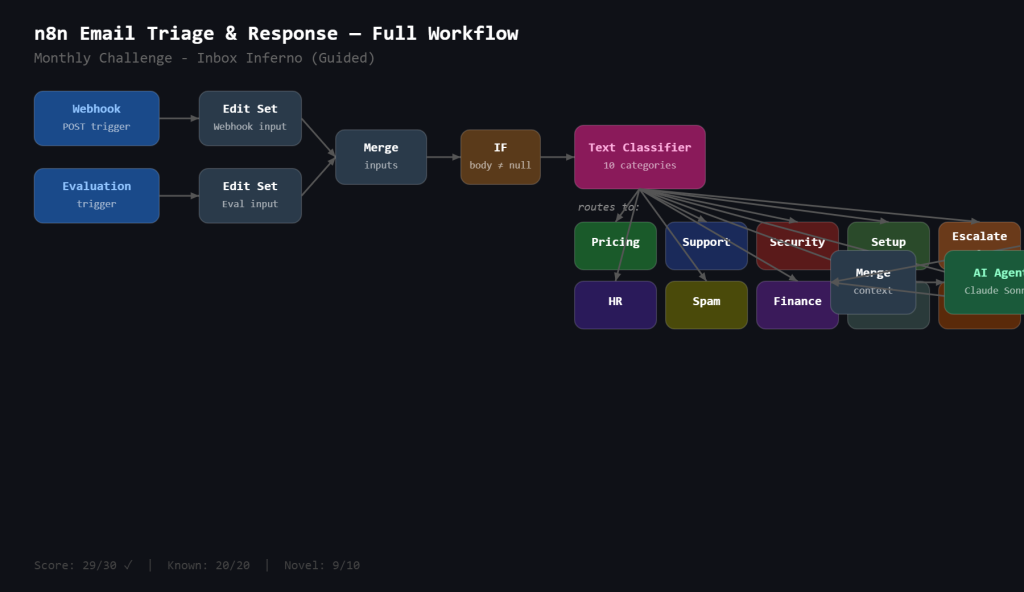Screen dimensions: 1024x592
Task: Select the Evaluation trigger node
Action: [x=96, y=195]
